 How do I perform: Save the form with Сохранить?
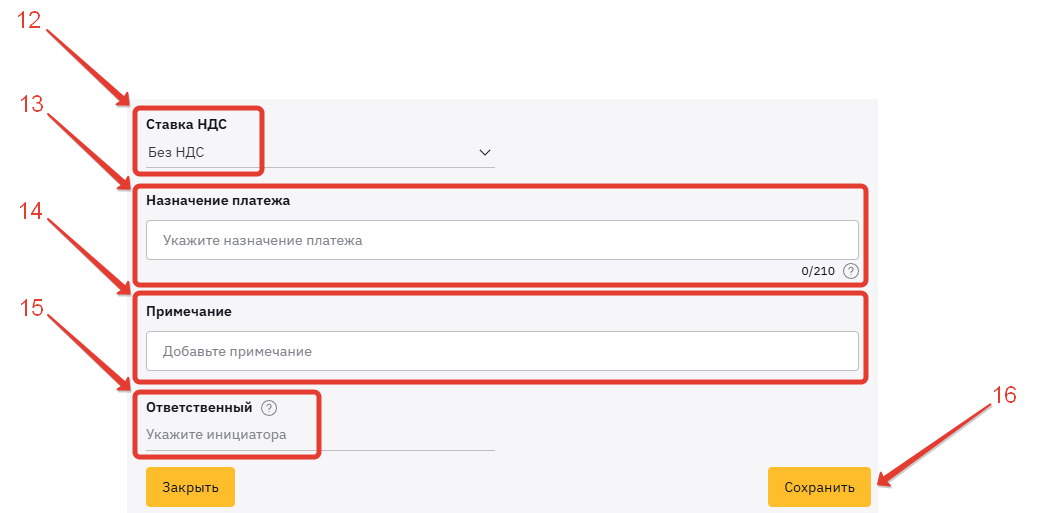tap(819, 487)
